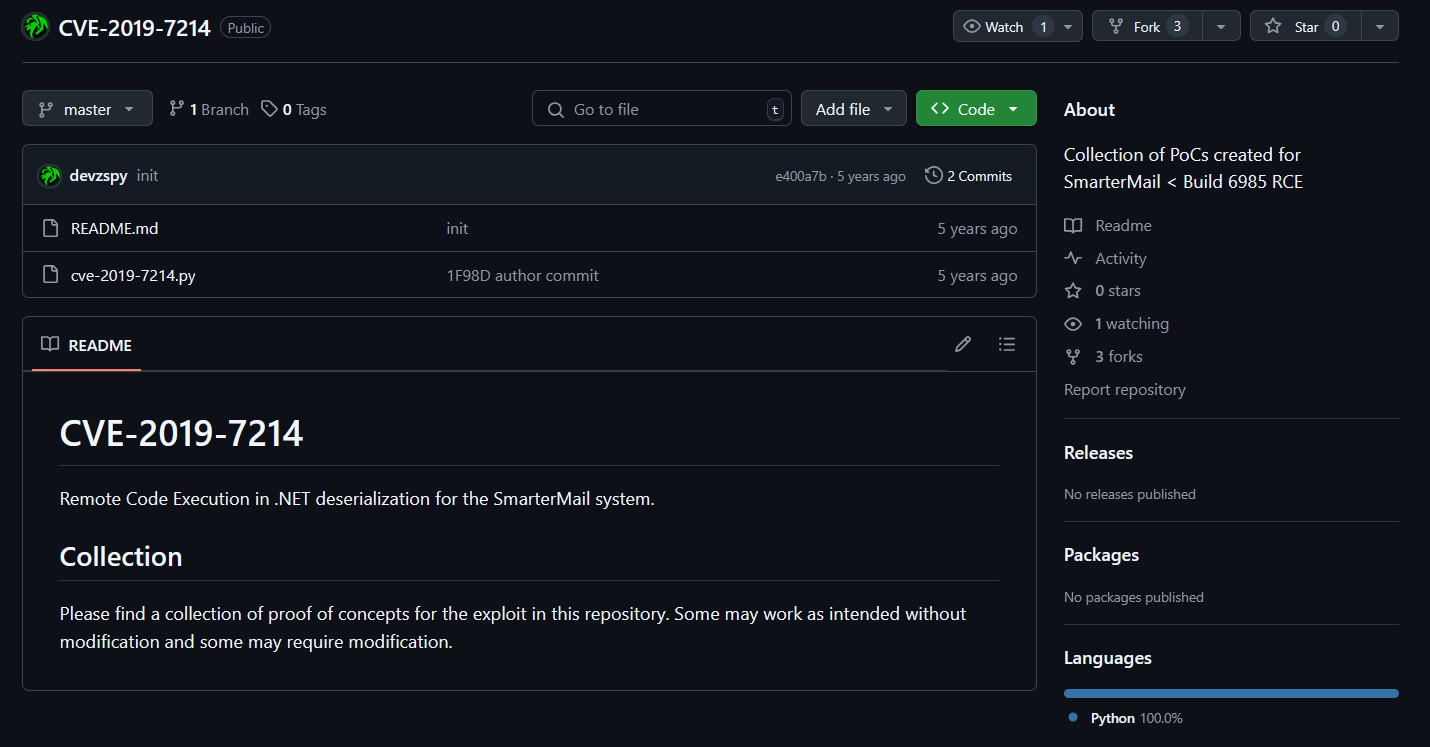Image resolution: width=1430 pixels, height=747 pixels.
Task: Click the CVE-2019-7214 README heading
Action: click(181, 433)
